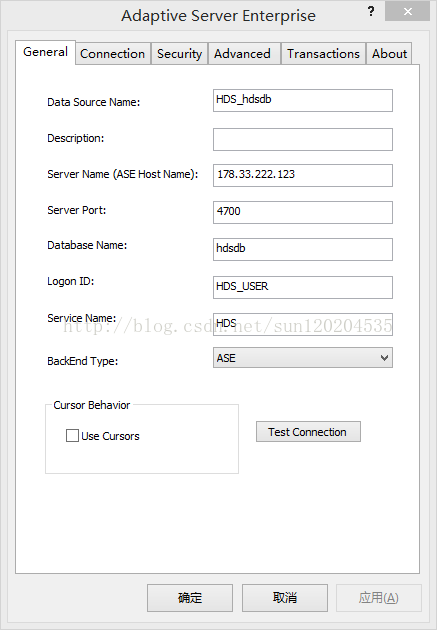Click the Server Name (ASE Host Name) label
Screen dimensions: 437x630
tap(123, 174)
